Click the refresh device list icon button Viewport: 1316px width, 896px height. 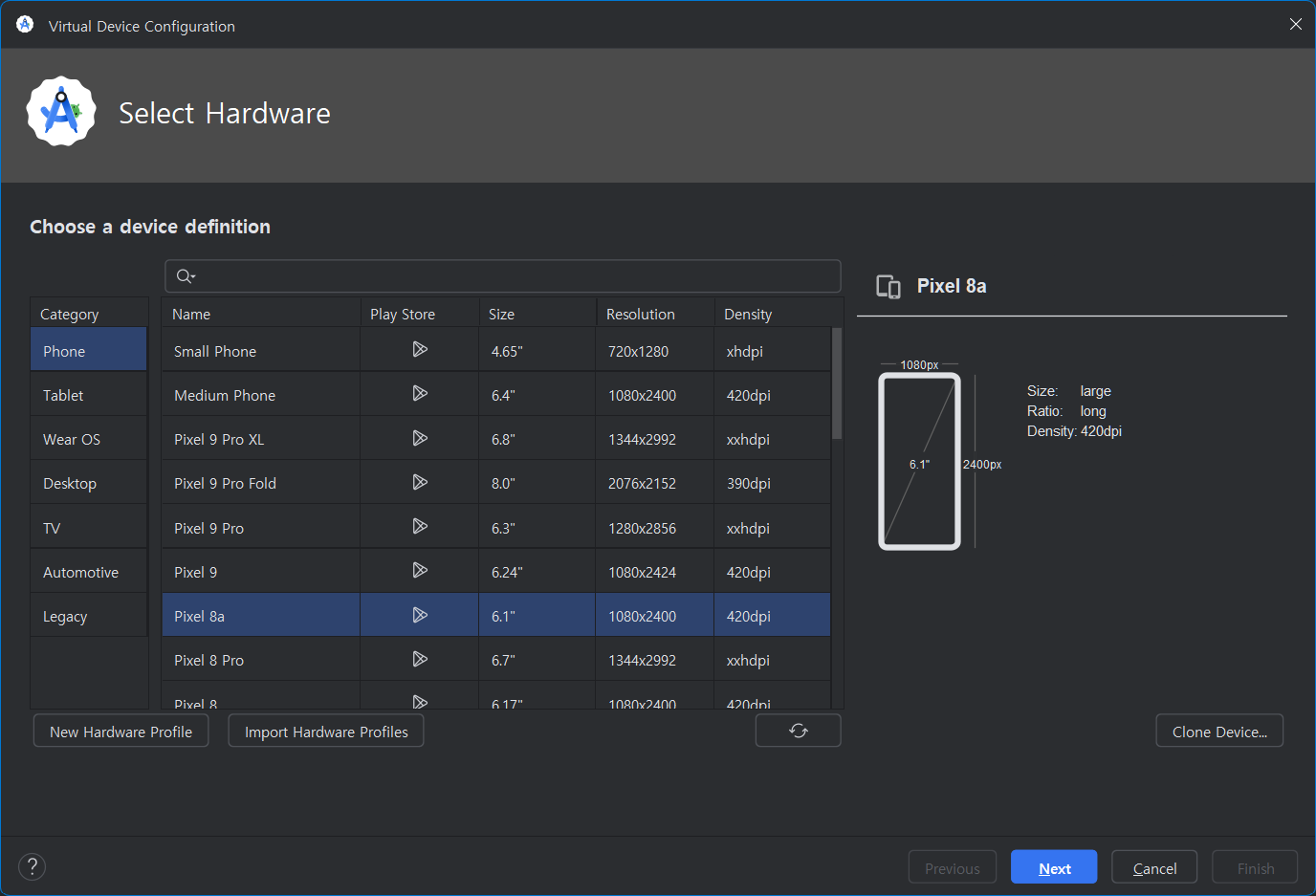click(798, 731)
